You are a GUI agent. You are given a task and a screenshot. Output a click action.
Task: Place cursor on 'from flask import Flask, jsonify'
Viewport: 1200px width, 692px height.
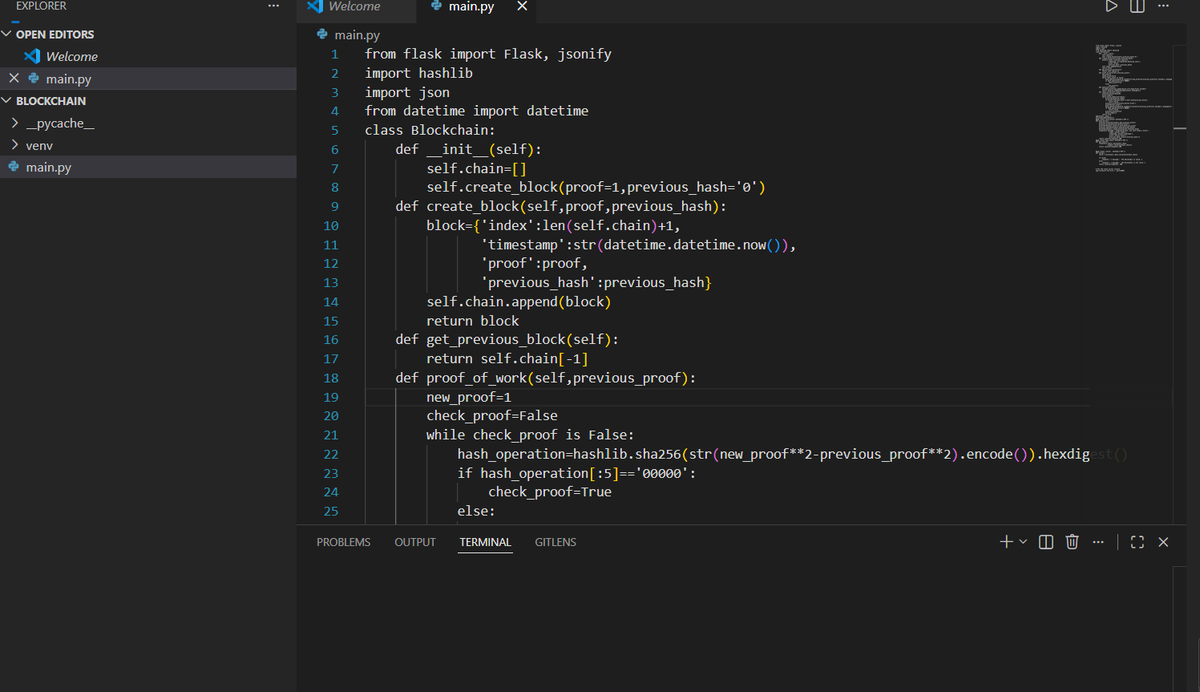point(488,54)
